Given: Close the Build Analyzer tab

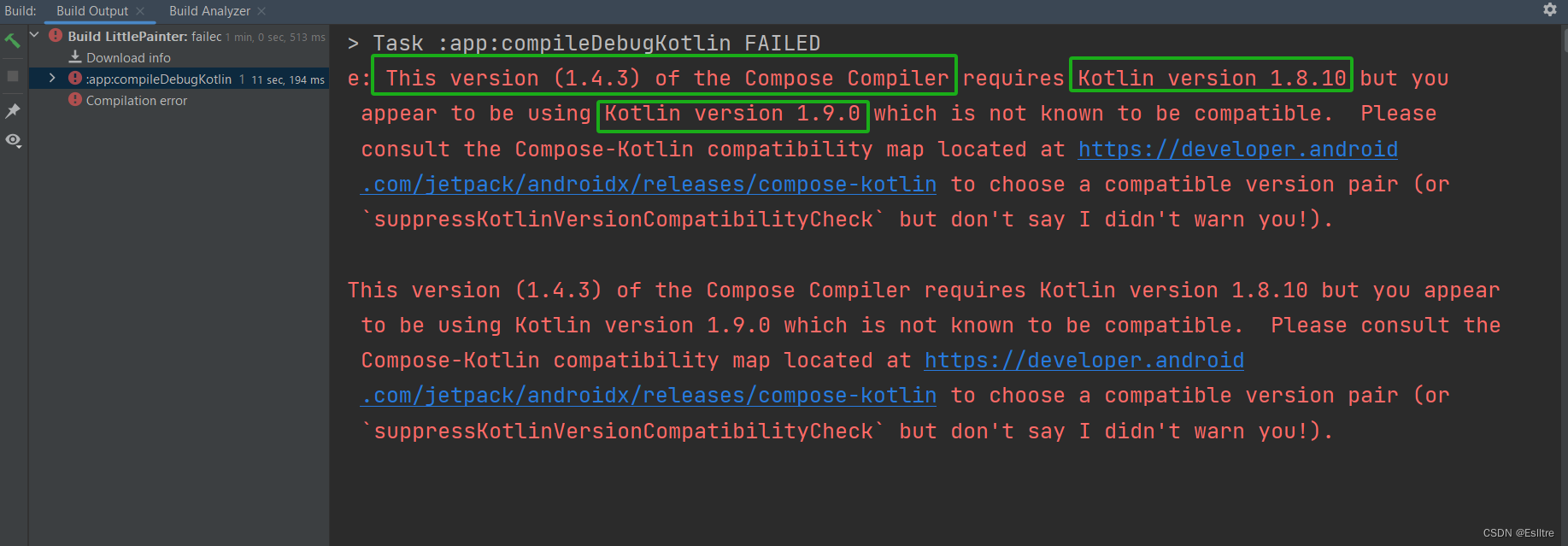Looking at the screenshot, I should pyautogui.click(x=261, y=11).
